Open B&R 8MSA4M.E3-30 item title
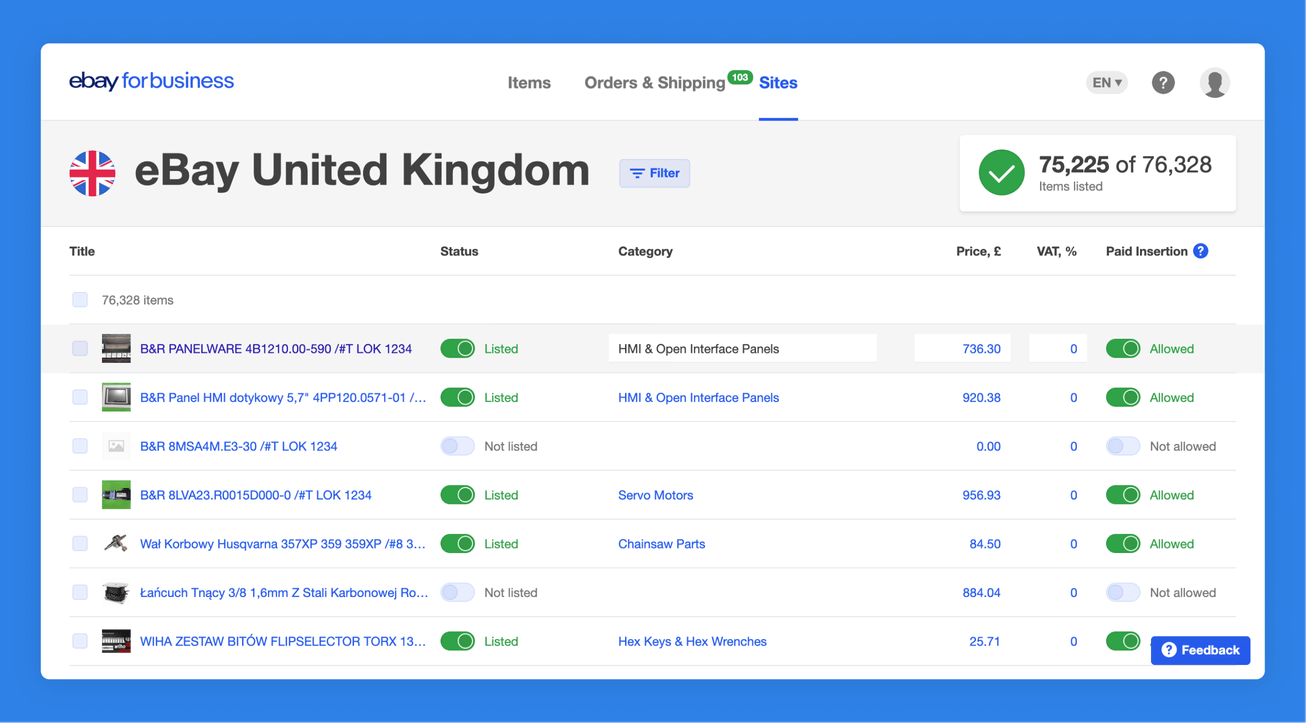This screenshot has width=1306, height=723. coord(239,446)
